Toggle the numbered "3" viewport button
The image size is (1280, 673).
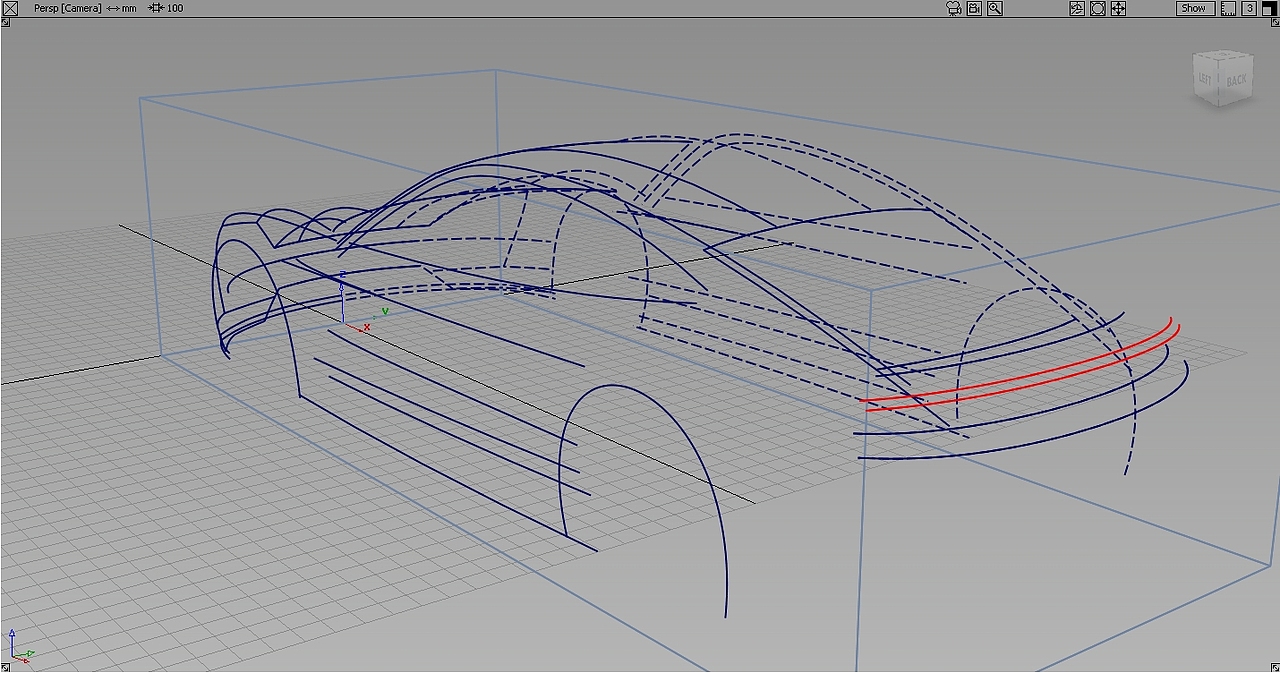point(1249,8)
